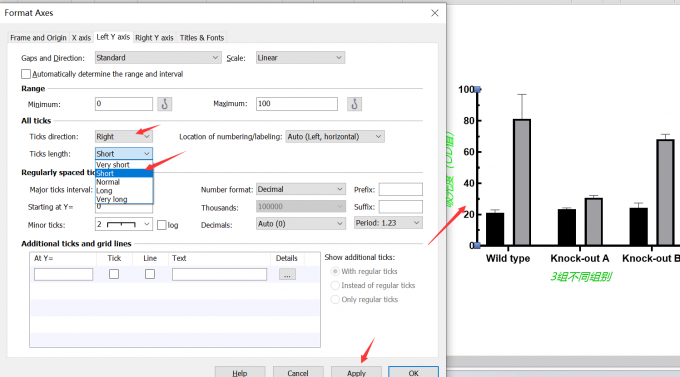Enable automatically determine range and interval
Viewport: 680px width, 377px height.
[26, 74]
